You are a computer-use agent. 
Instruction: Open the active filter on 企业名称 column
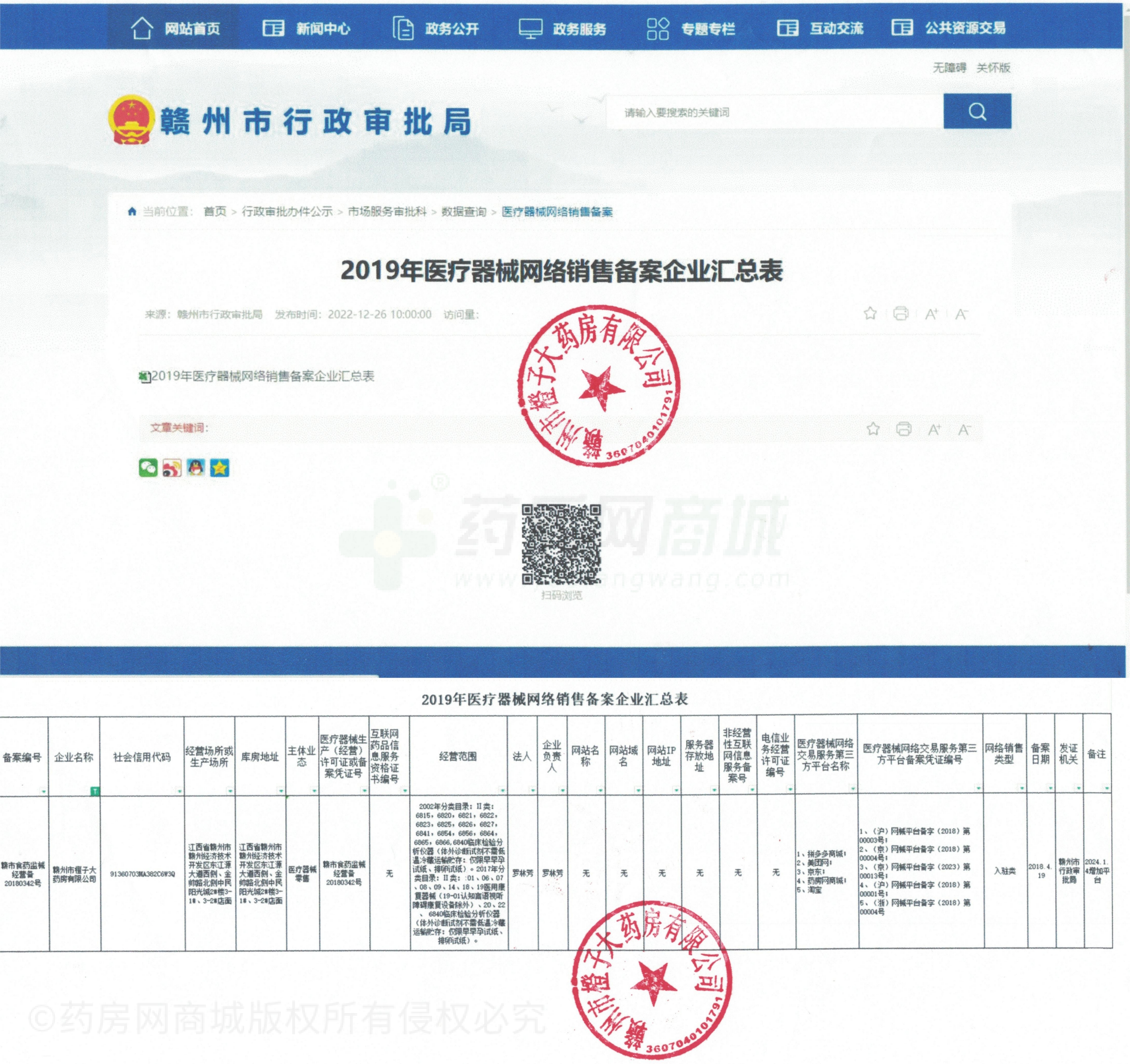(x=94, y=791)
